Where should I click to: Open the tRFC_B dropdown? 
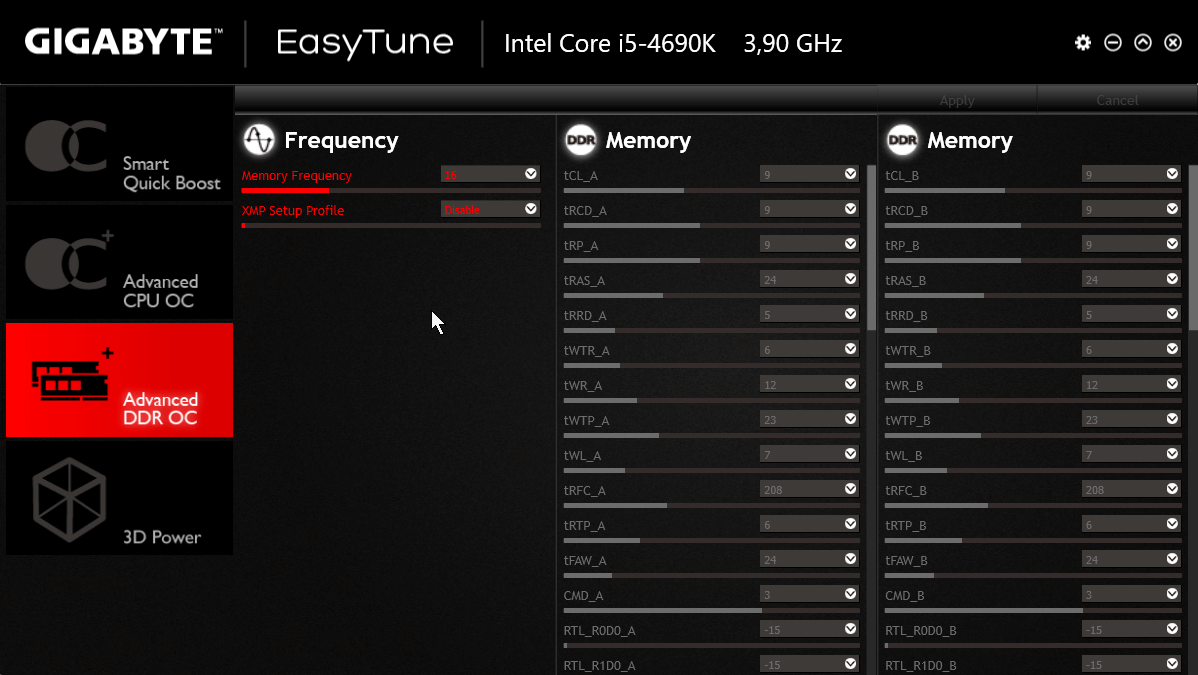coord(1131,489)
